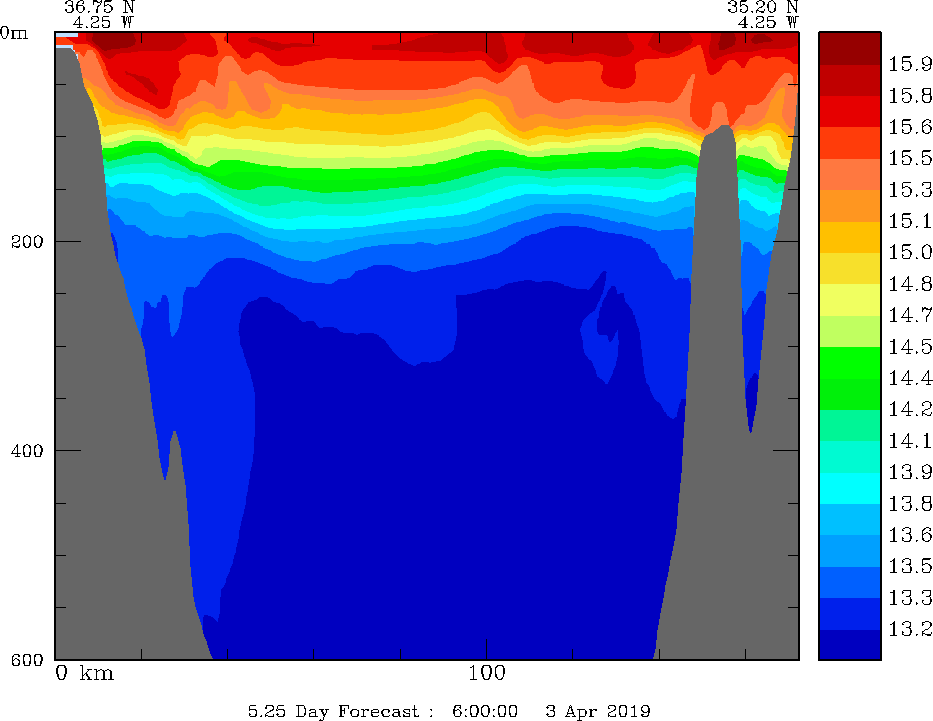Click the 35.20 N latitude label
The image size is (933, 721).
[762, 7]
